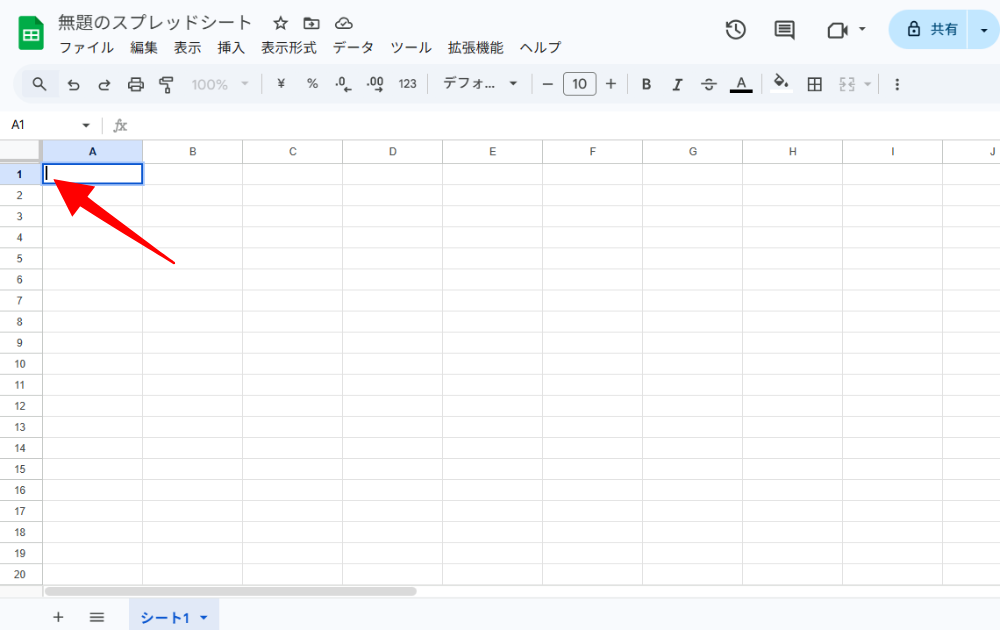Toggle bold formatting

646,85
